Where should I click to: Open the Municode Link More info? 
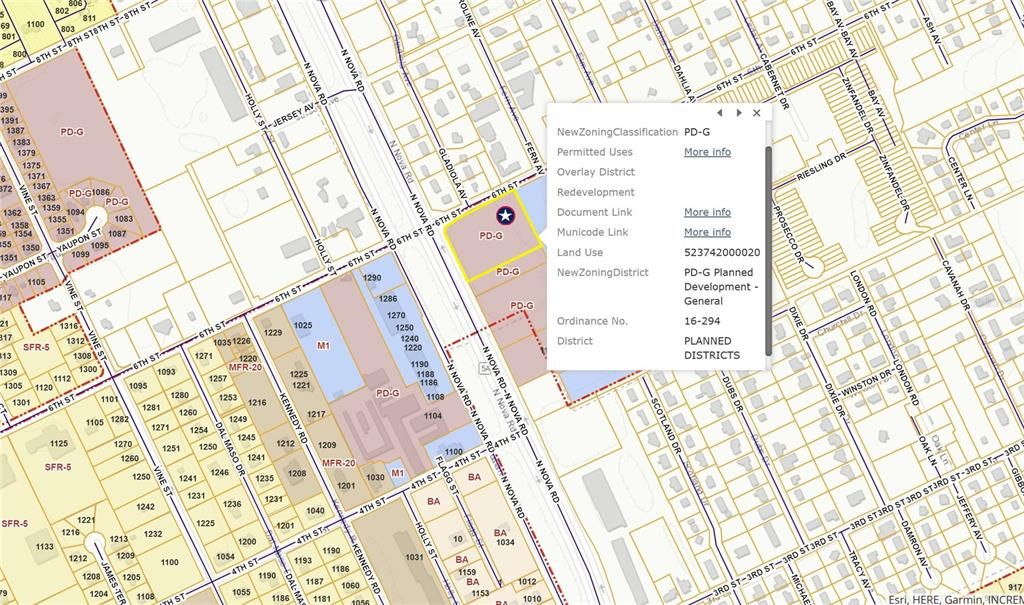[x=706, y=232]
